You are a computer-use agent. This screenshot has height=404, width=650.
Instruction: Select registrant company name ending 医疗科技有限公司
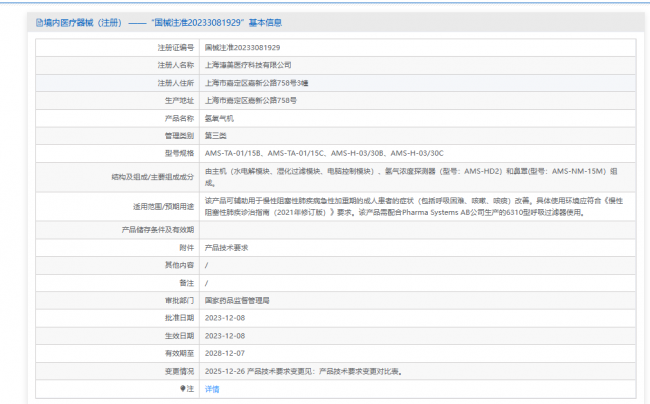point(248,65)
